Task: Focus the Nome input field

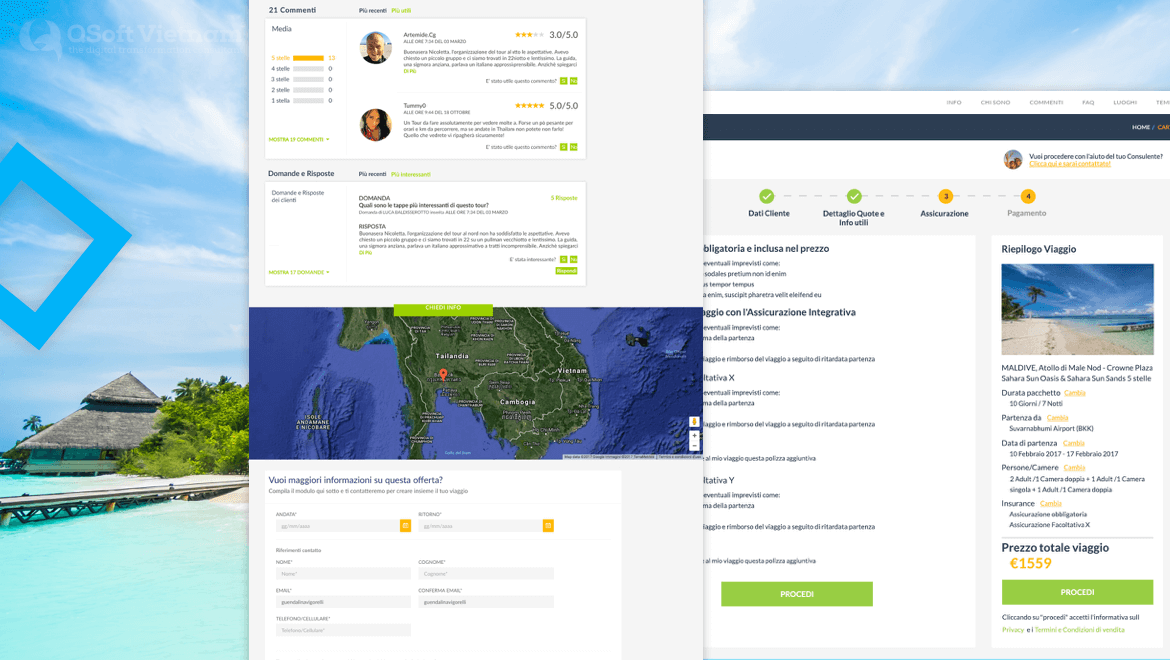Action: tap(343, 573)
